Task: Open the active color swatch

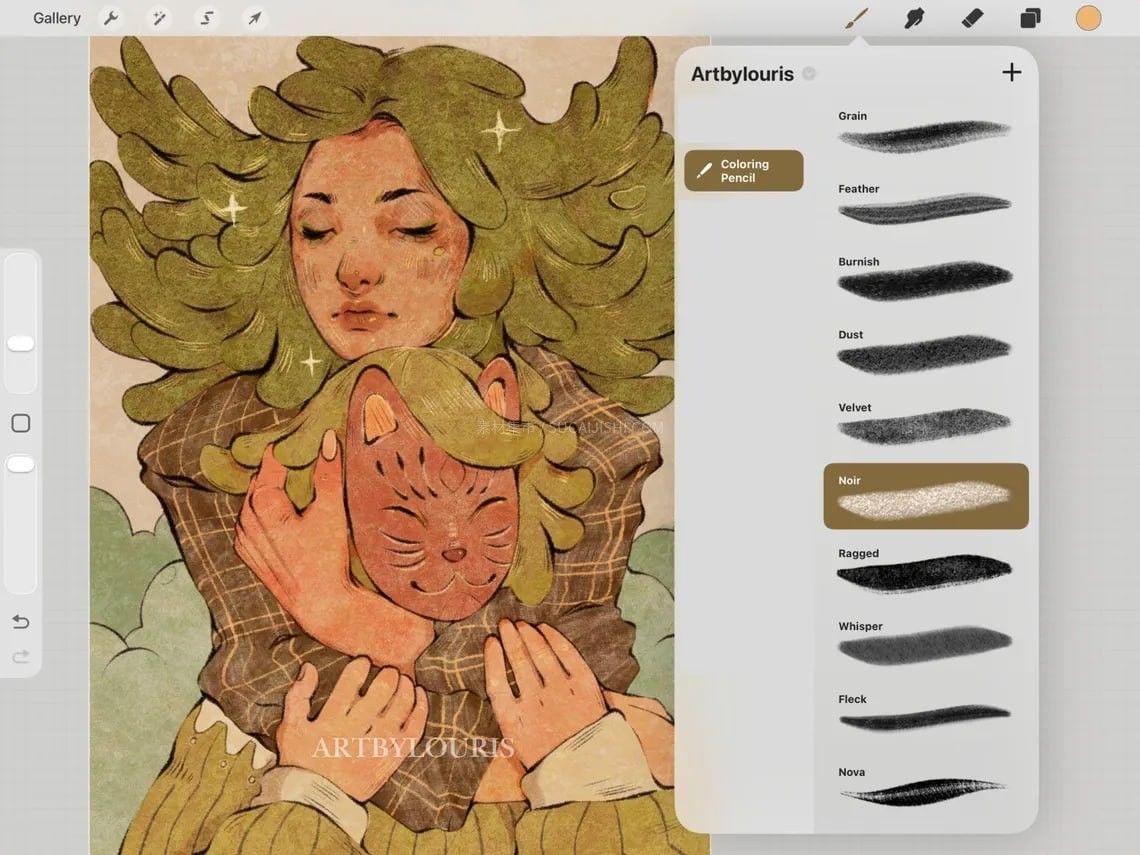Action: [x=1088, y=18]
